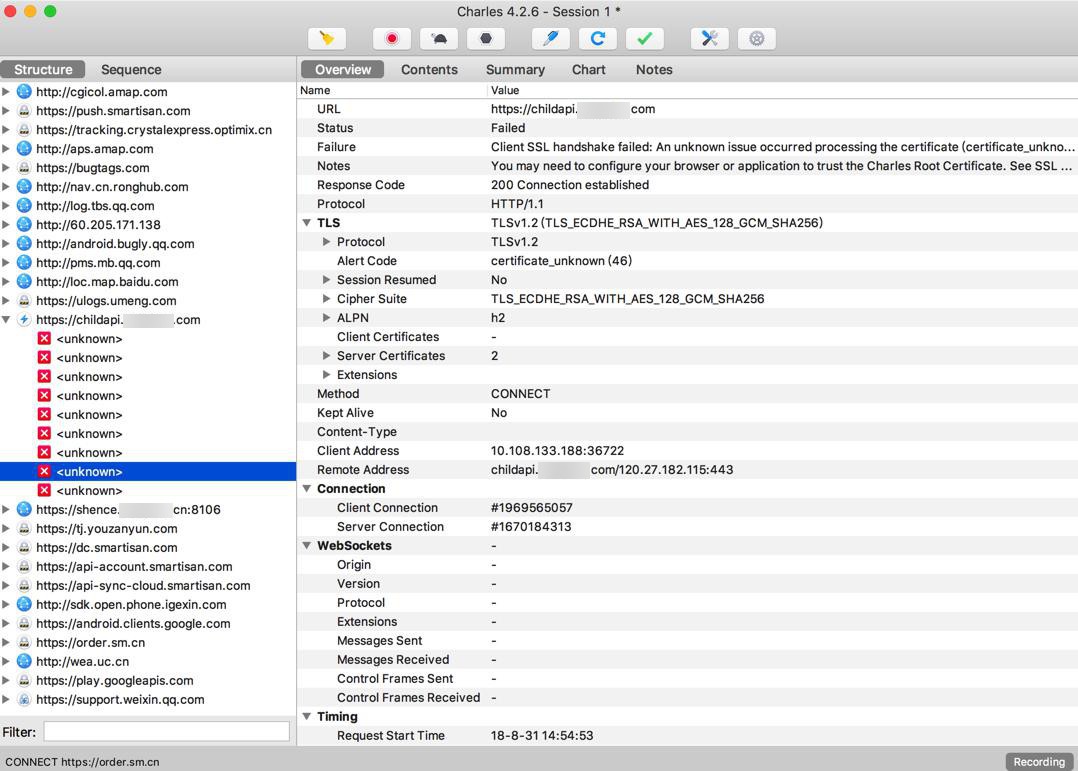Open the Chart tab
Viewport: 1078px width, 771px height.
pyautogui.click(x=588, y=69)
